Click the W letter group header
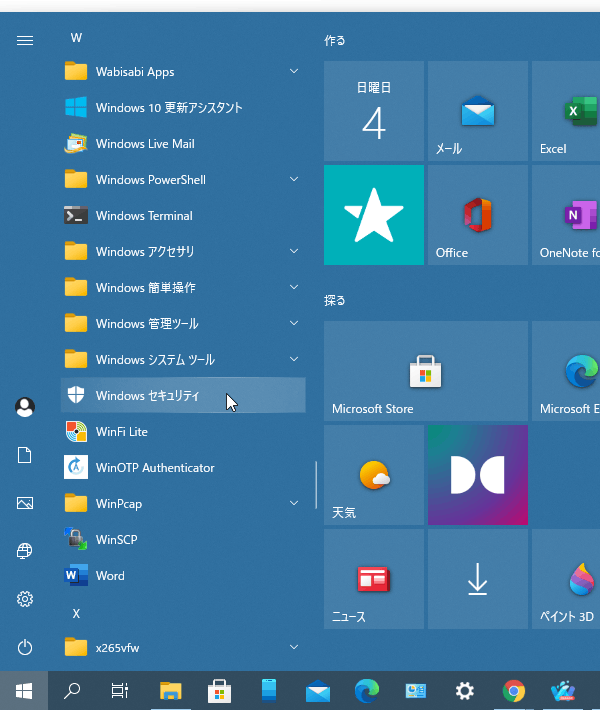The image size is (600, 710). point(76,38)
